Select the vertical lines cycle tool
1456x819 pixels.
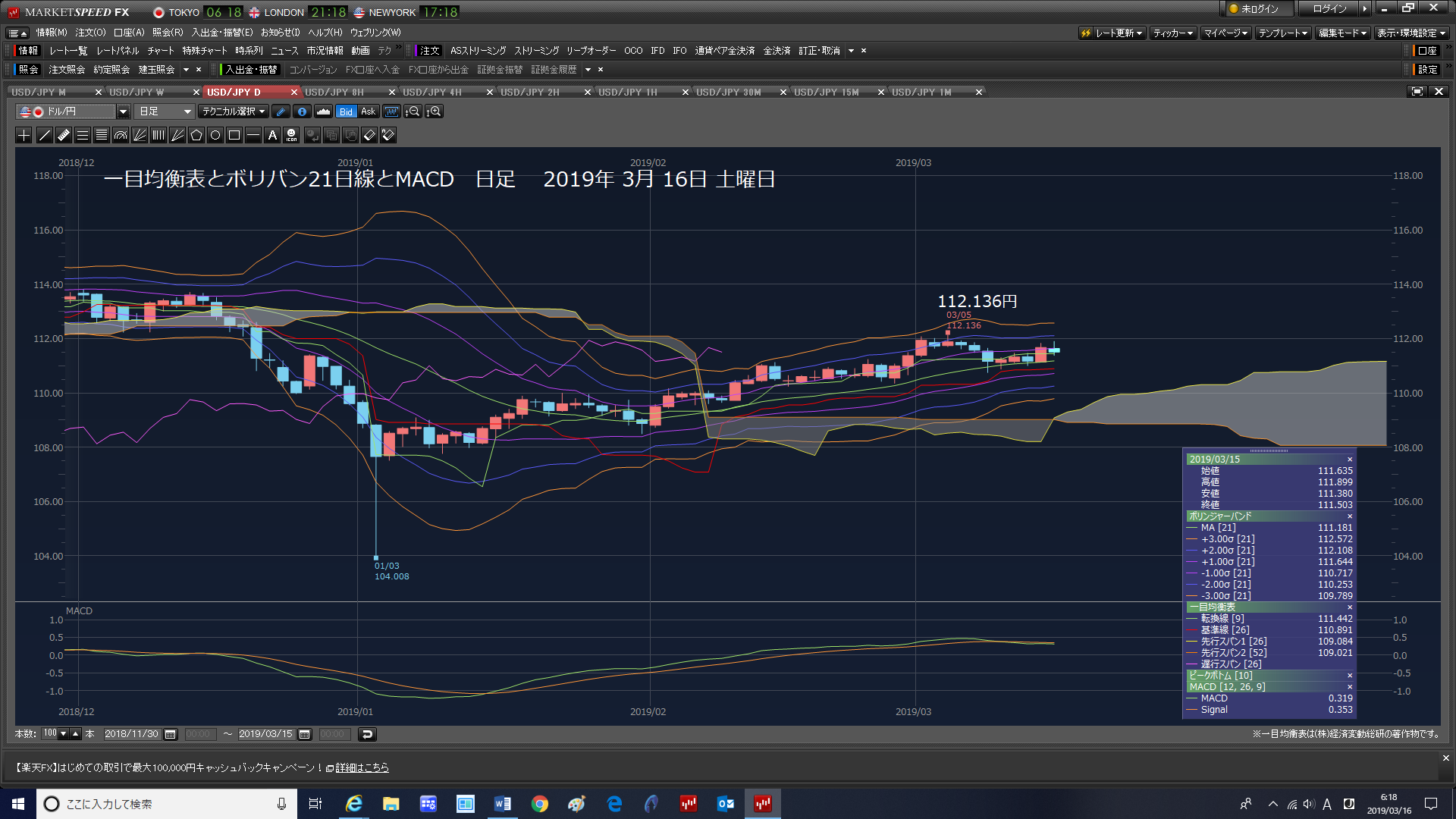pyautogui.click(x=158, y=136)
